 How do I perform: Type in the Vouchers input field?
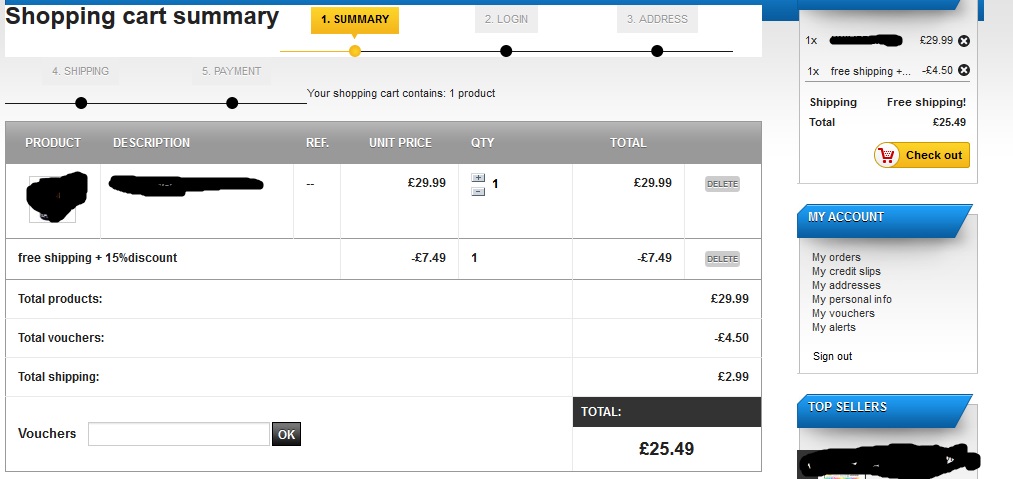[178, 434]
